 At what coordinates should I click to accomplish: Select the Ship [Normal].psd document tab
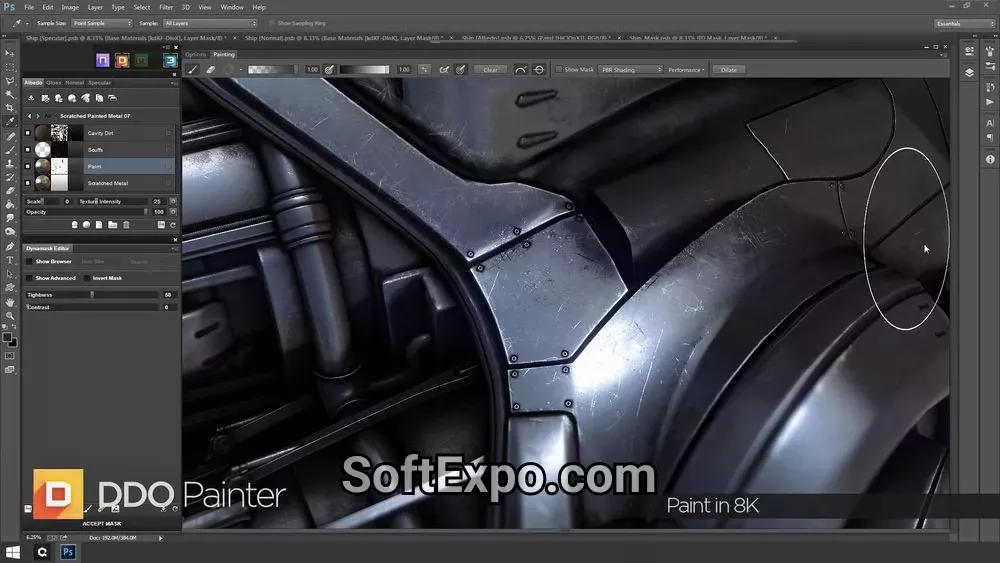pos(342,38)
